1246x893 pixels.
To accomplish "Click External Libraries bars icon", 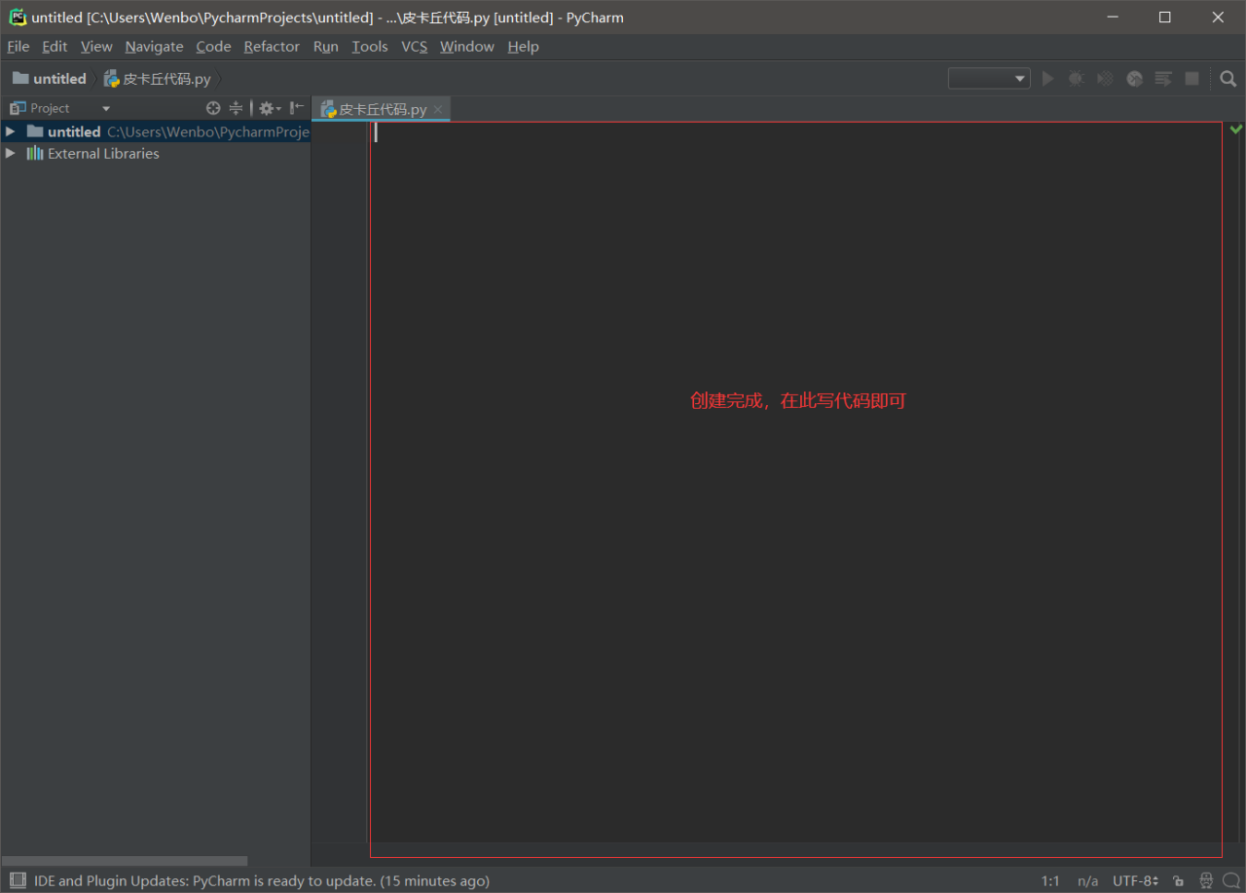I will (x=35, y=153).
